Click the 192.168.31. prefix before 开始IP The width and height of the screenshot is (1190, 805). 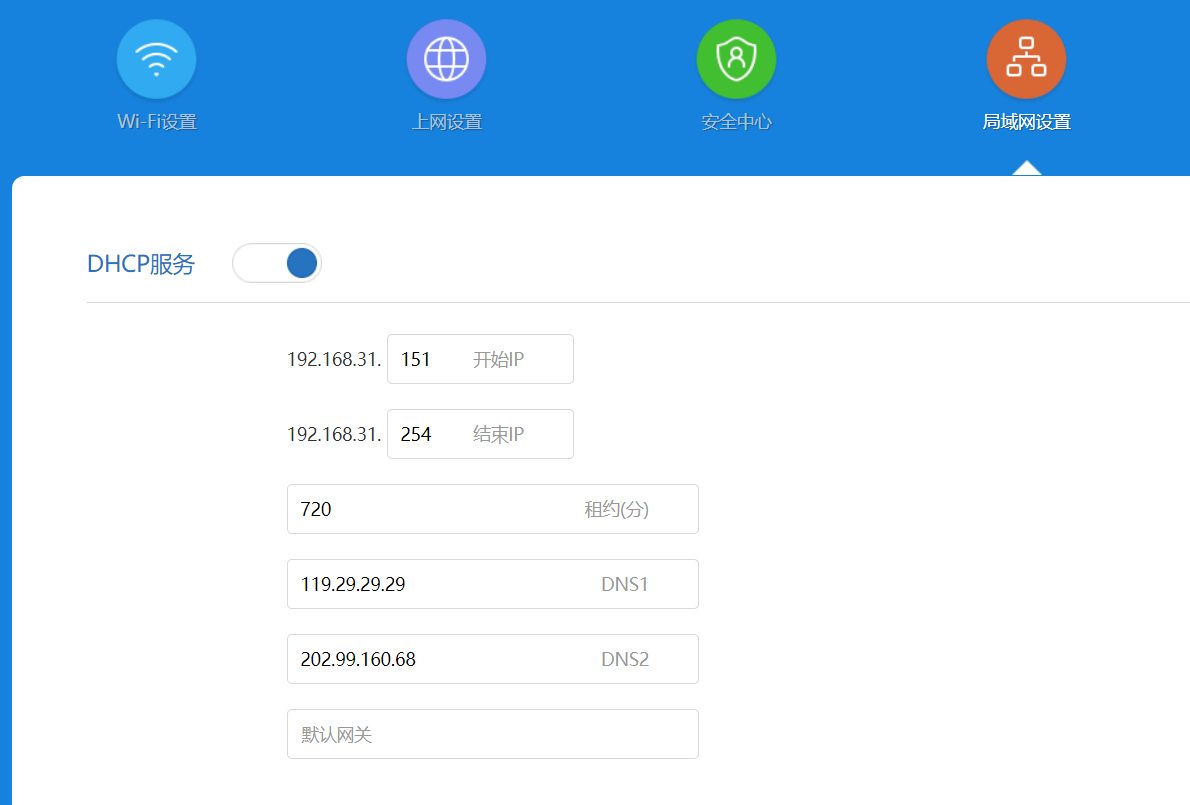pos(334,359)
